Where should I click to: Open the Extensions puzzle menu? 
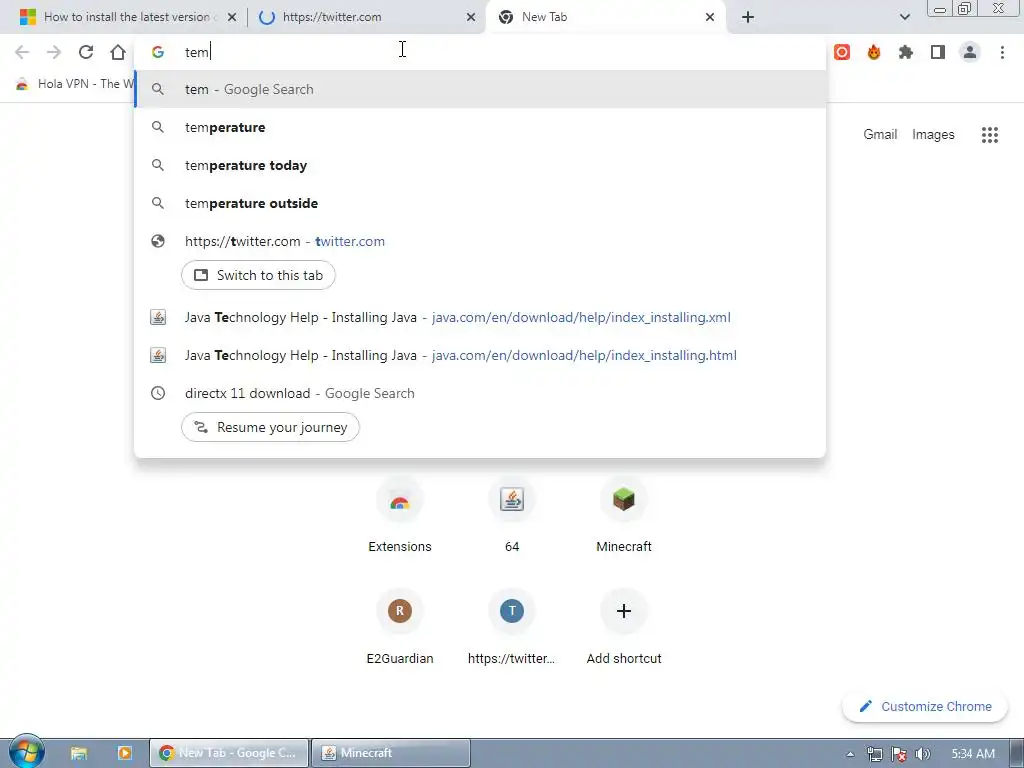click(x=906, y=52)
